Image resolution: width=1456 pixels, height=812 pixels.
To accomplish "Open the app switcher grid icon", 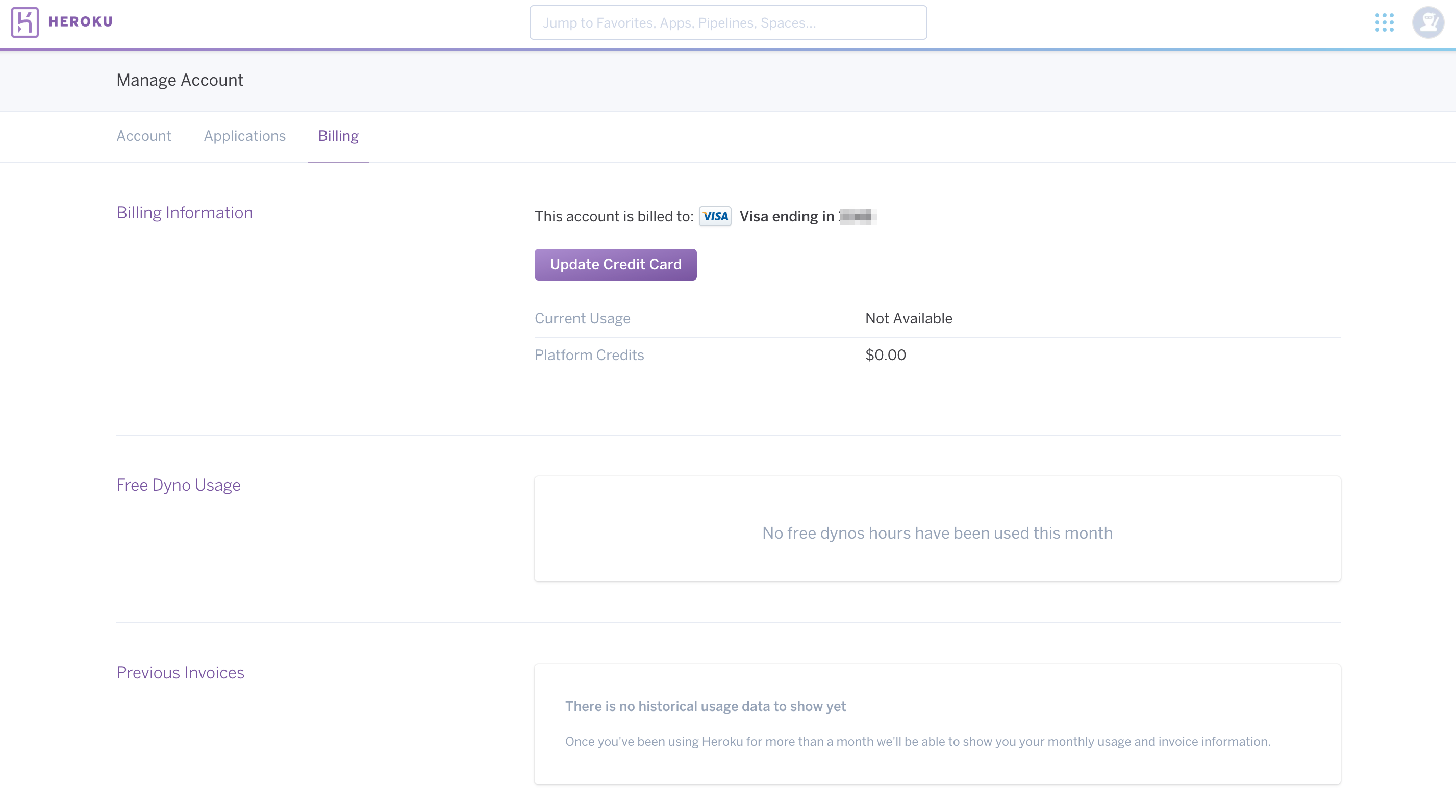I will pos(1384,22).
